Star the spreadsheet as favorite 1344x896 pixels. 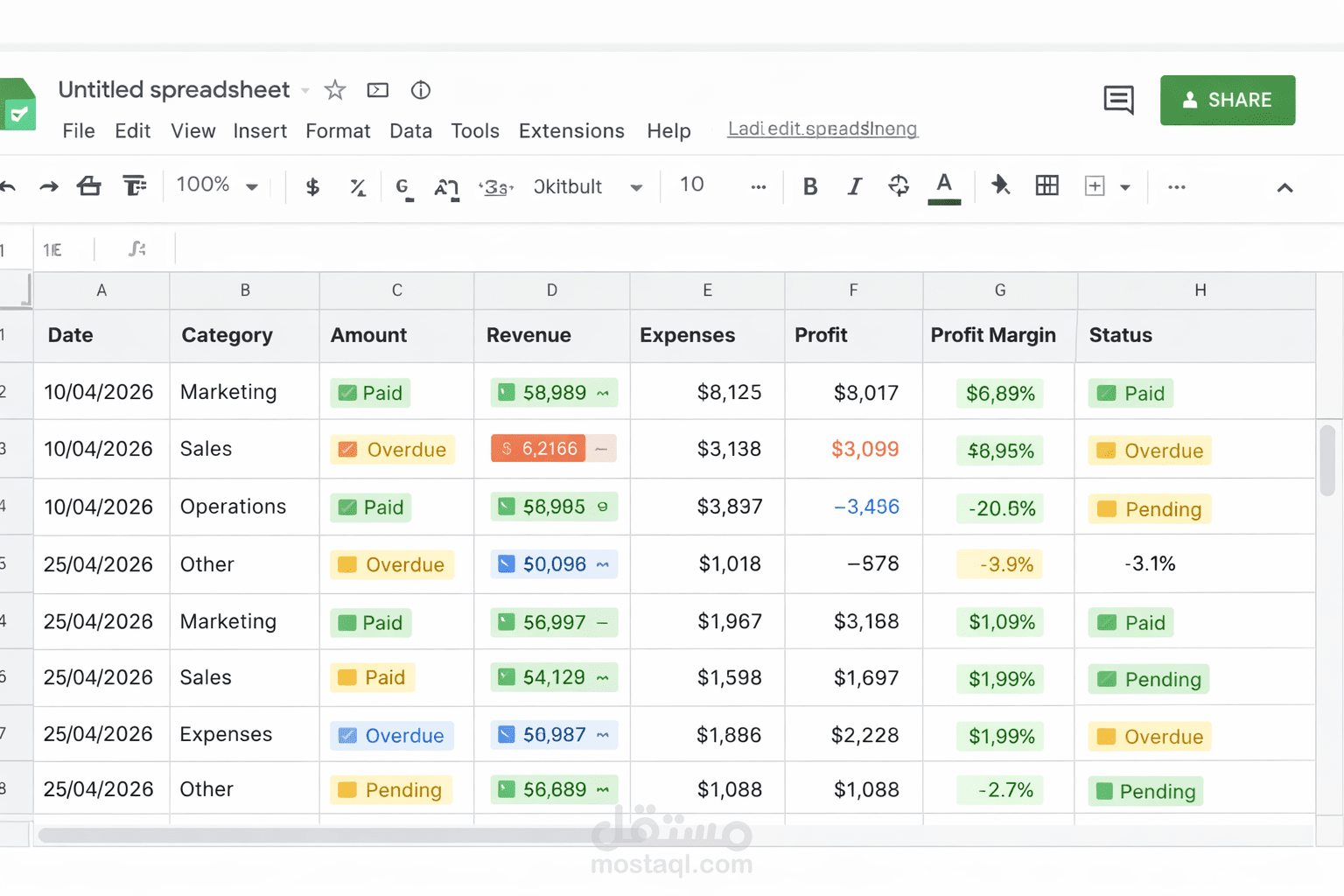pos(335,90)
